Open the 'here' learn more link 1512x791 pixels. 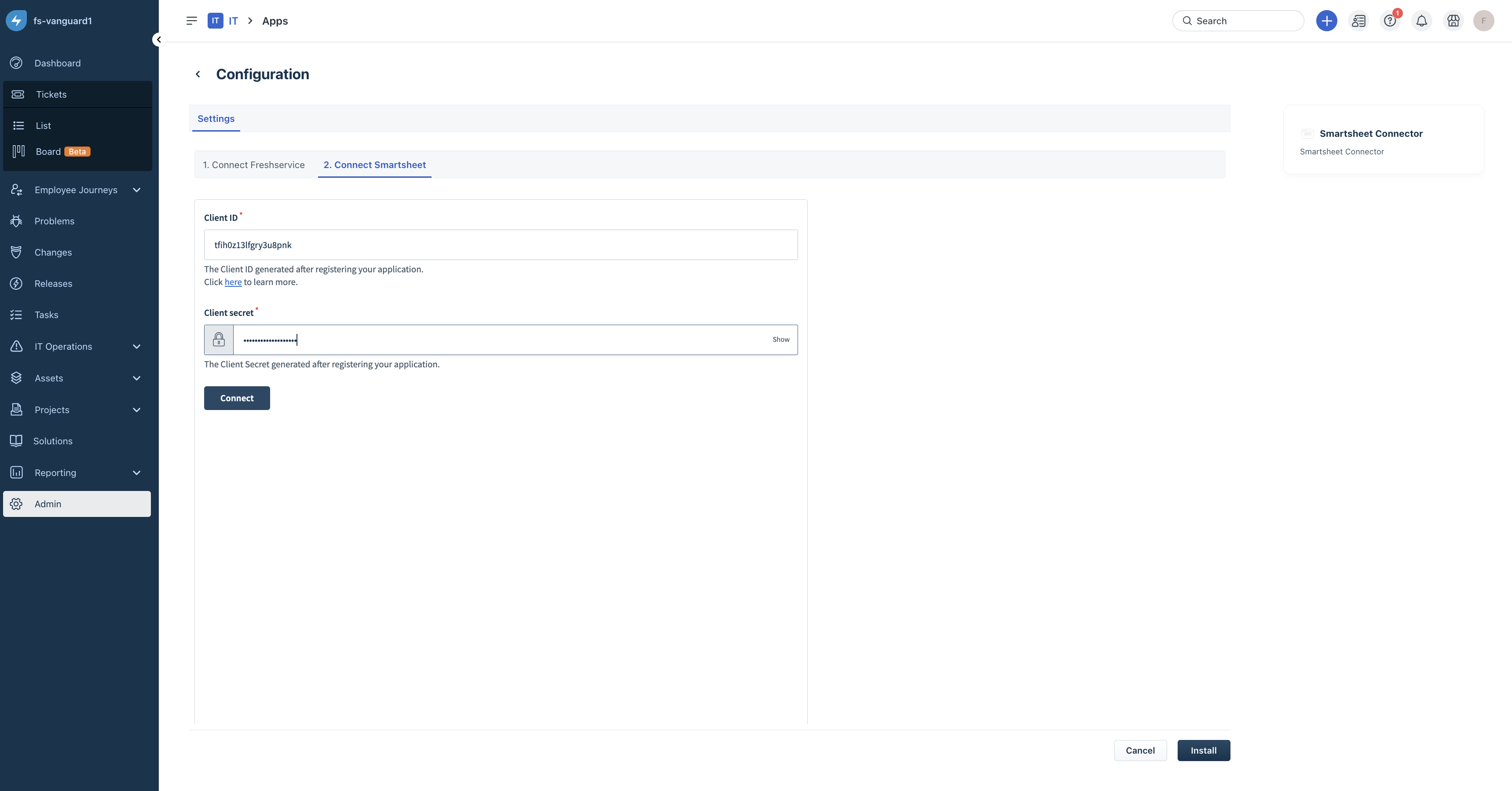click(233, 282)
